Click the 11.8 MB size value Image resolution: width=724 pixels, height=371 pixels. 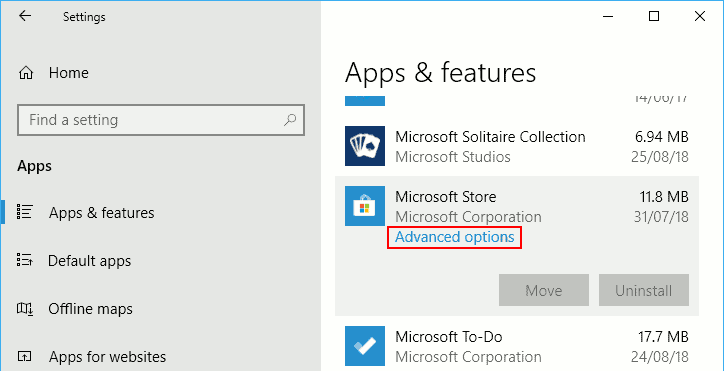(x=664, y=196)
